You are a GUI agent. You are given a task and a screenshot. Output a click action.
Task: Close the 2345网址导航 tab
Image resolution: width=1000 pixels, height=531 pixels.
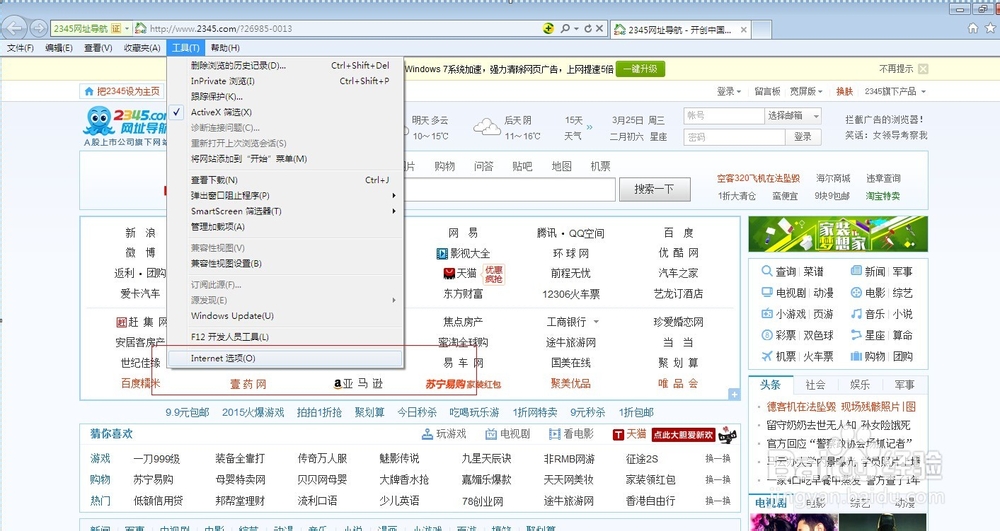click(x=743, y=30)
